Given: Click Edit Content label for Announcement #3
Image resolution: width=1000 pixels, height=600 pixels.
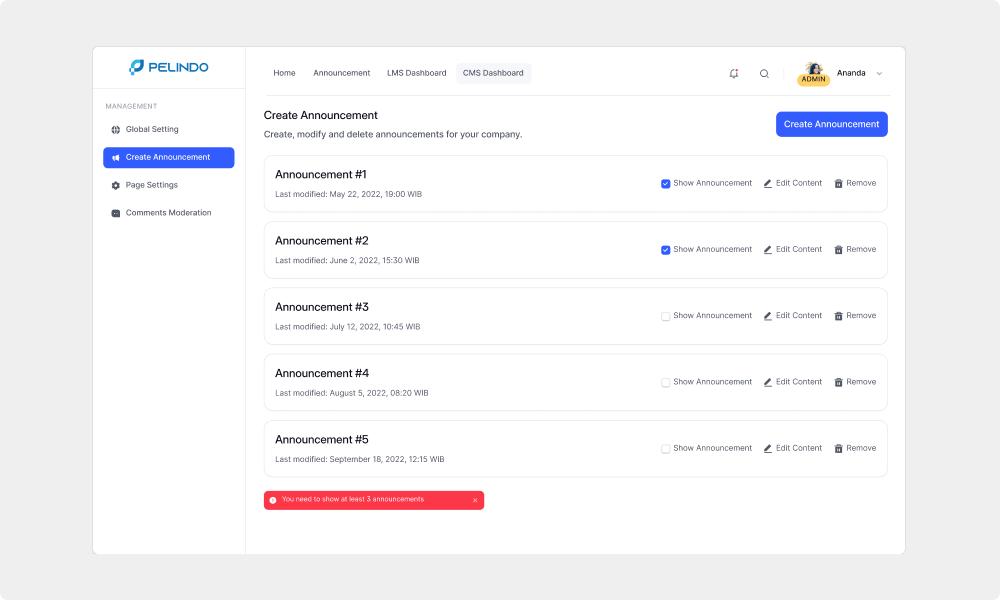Looking at the screenshot, I should tap(798, 316).
